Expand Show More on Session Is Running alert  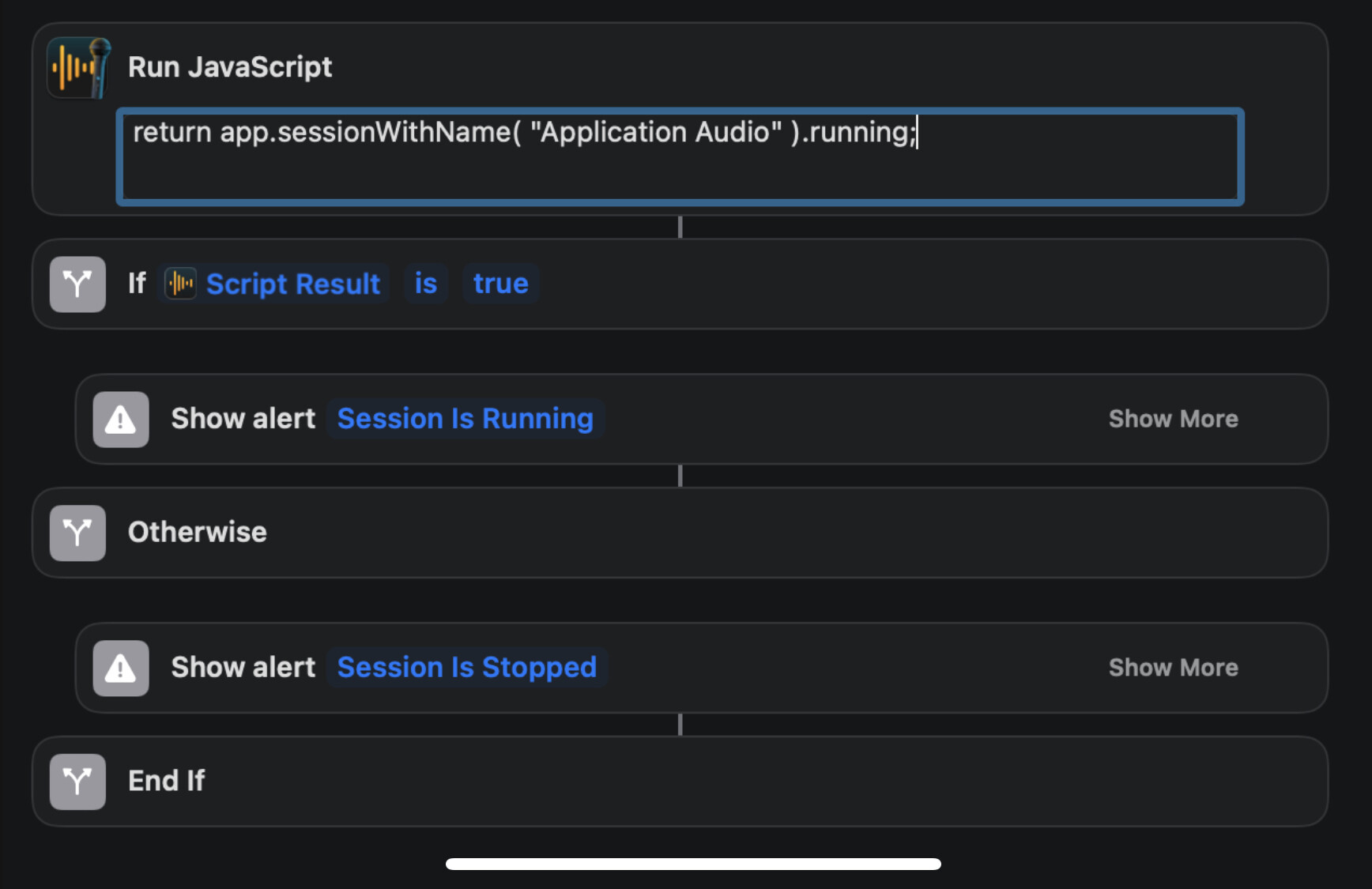[1173, 419]
